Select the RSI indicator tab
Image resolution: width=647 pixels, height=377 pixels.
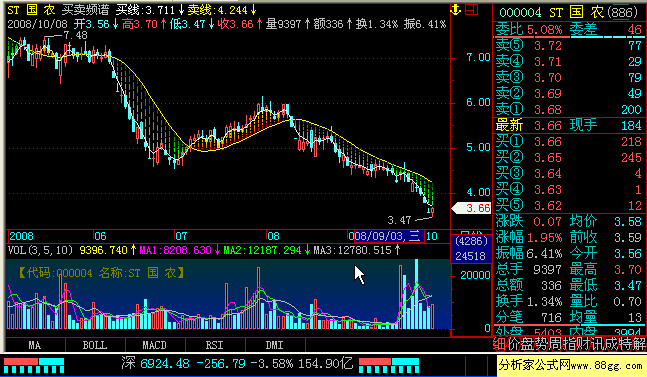coord(215,345)
